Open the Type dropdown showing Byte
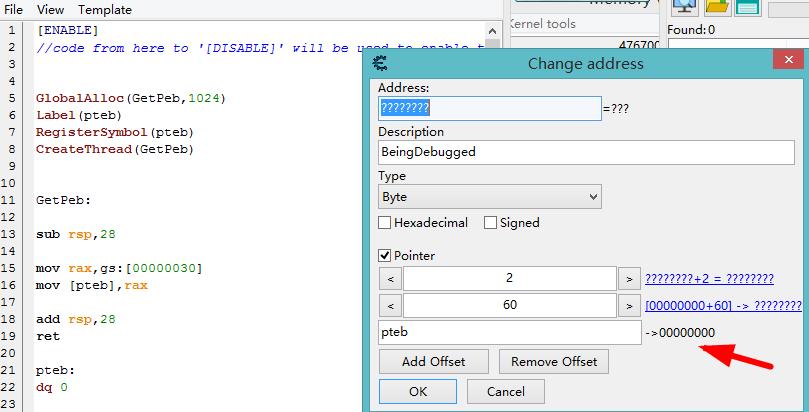Image resolution: width=809 pixels, height=412 pixels. (490, 197)
